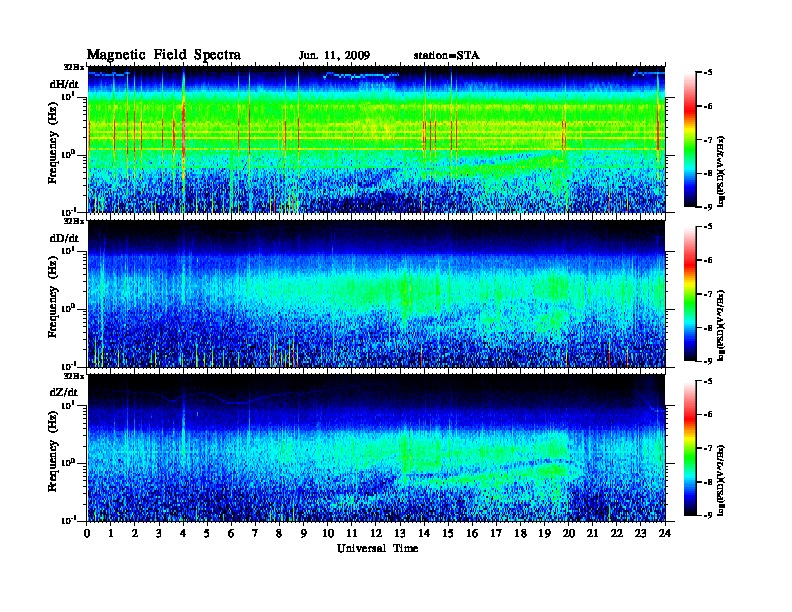792x612 pixels.
Task: Click the "-7" tick on the dH/dt color bar
Action: 708,140
